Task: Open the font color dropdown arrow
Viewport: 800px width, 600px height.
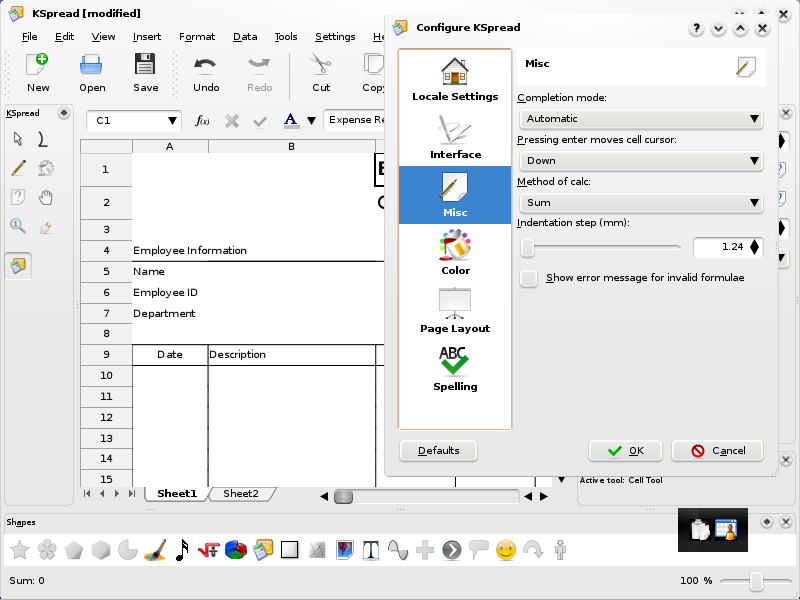Action: tap(311, 121)
